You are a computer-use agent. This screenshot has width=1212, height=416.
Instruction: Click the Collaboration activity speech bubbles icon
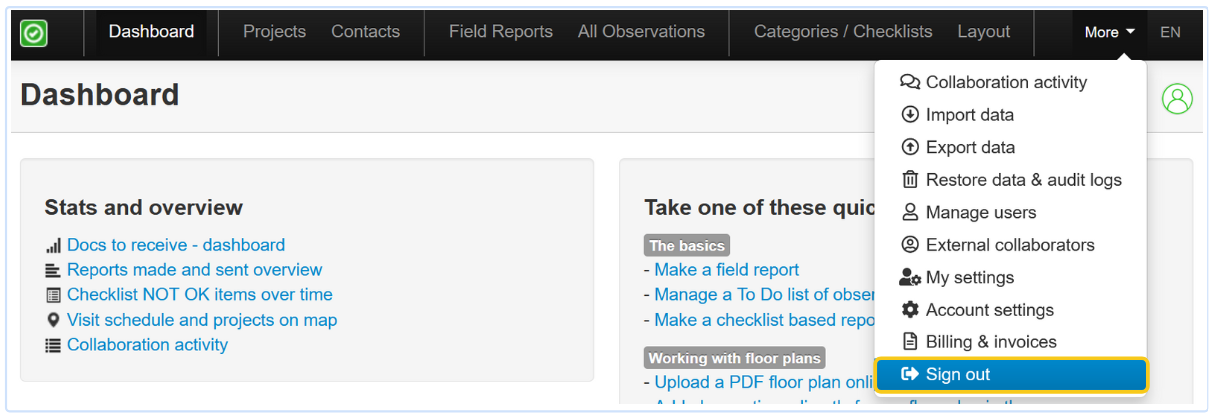coord(910,82)
